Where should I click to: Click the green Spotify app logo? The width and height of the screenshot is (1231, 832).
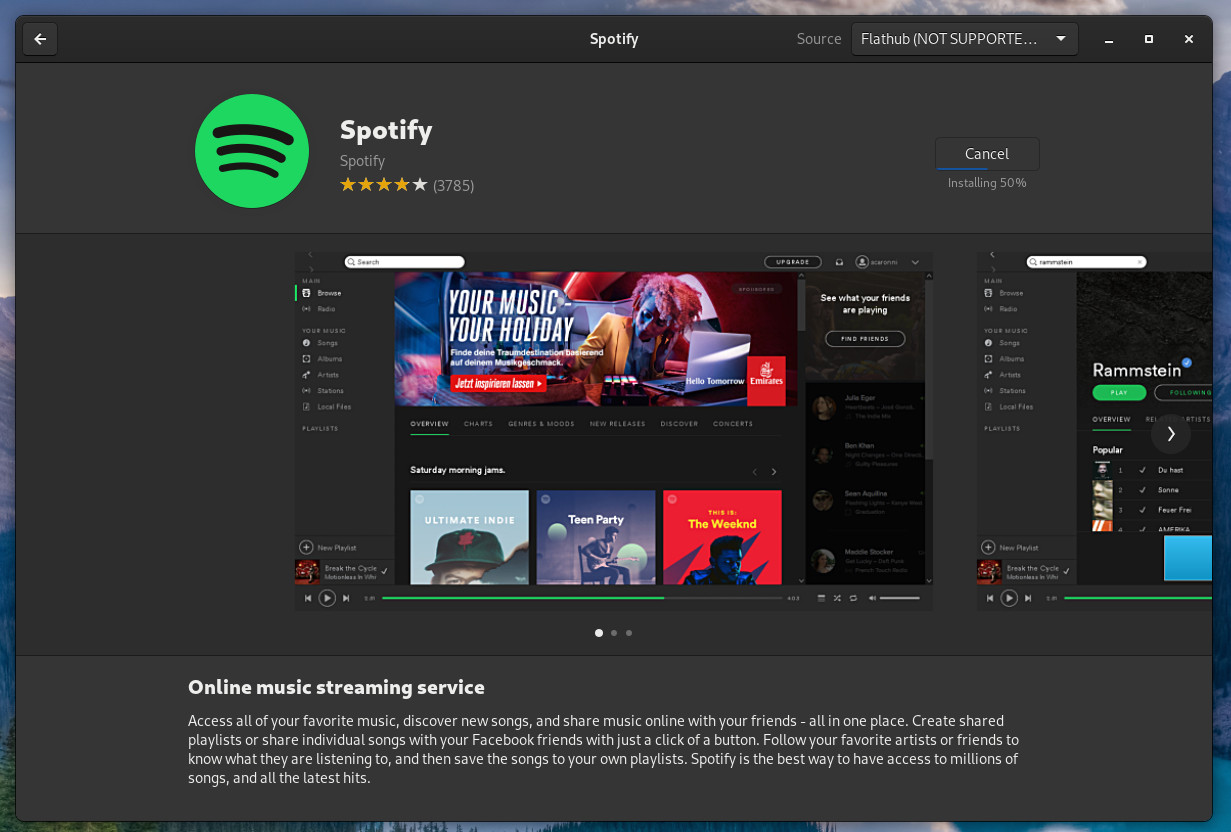(252, 151)
